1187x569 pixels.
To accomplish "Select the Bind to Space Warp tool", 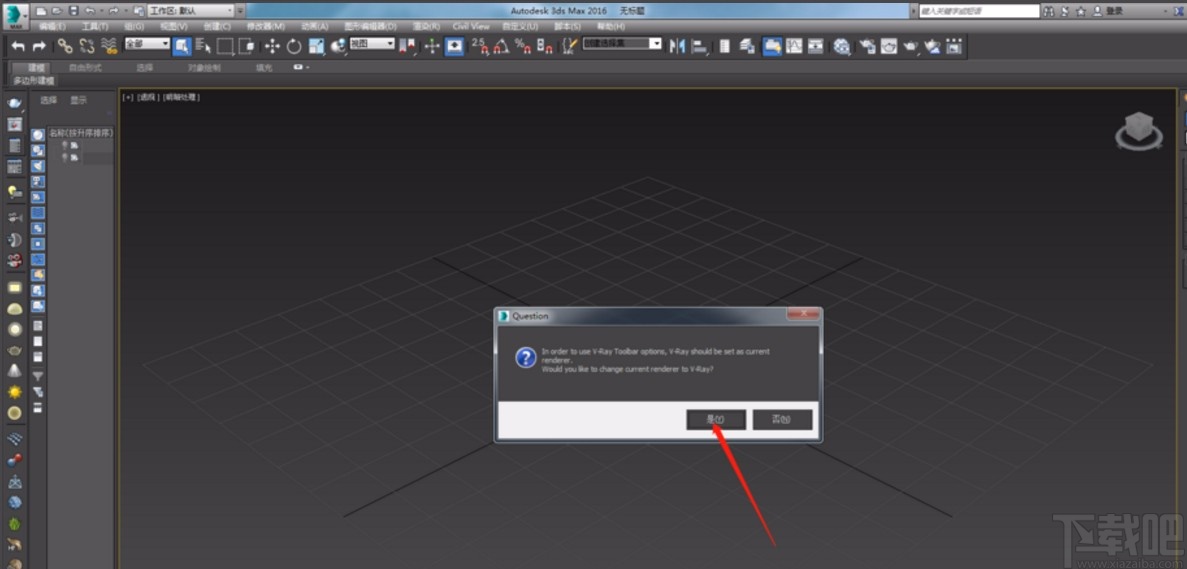I will [109, 46].
